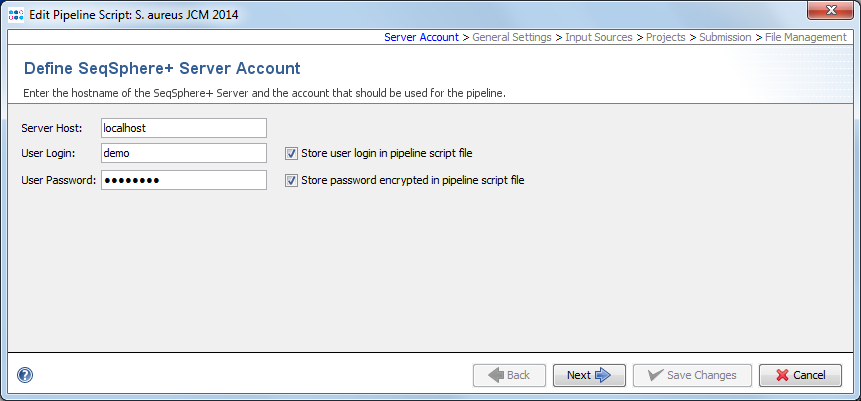Image resolution: width=861 pixels, height=401 pixels.
Task: Click the Save Changes button
Action: point(692,375)
